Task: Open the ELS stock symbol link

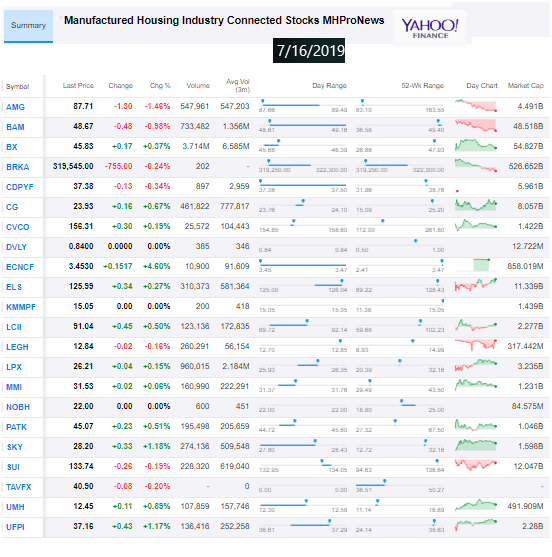Action: 14,287
